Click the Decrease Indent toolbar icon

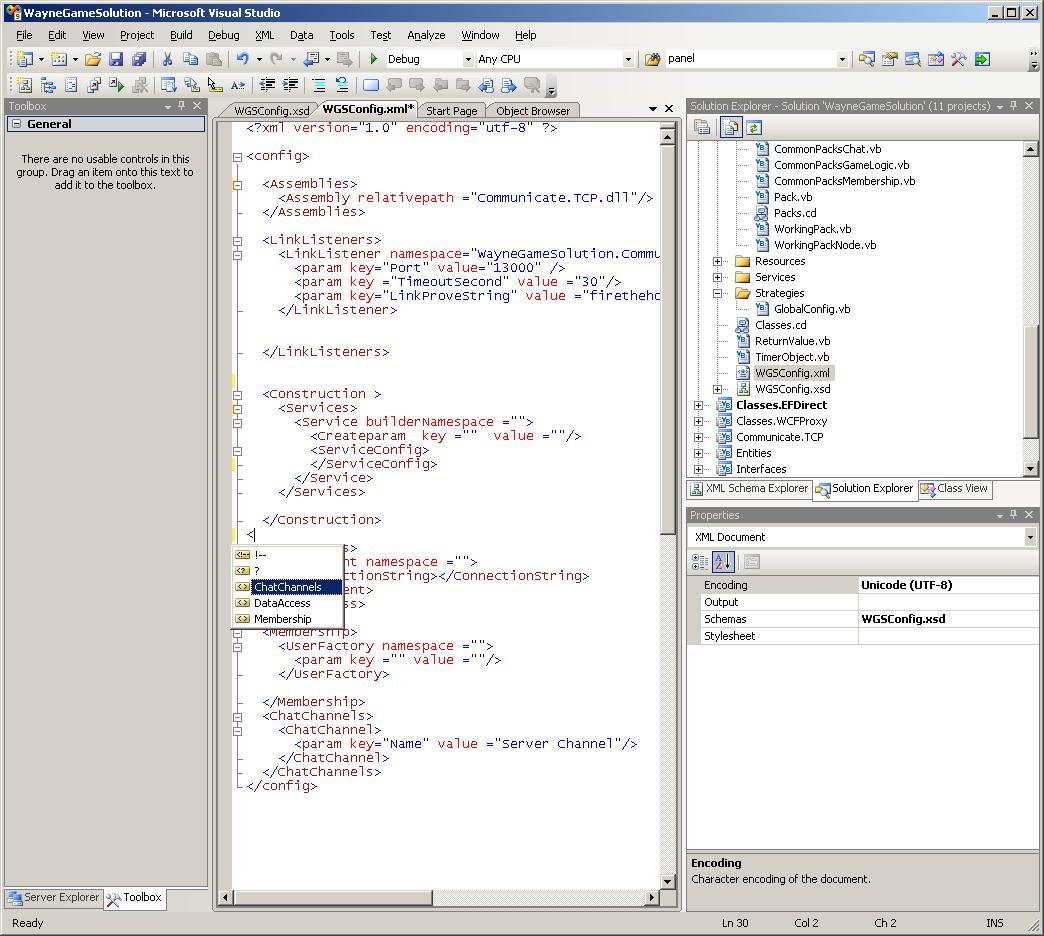[267, 85]
